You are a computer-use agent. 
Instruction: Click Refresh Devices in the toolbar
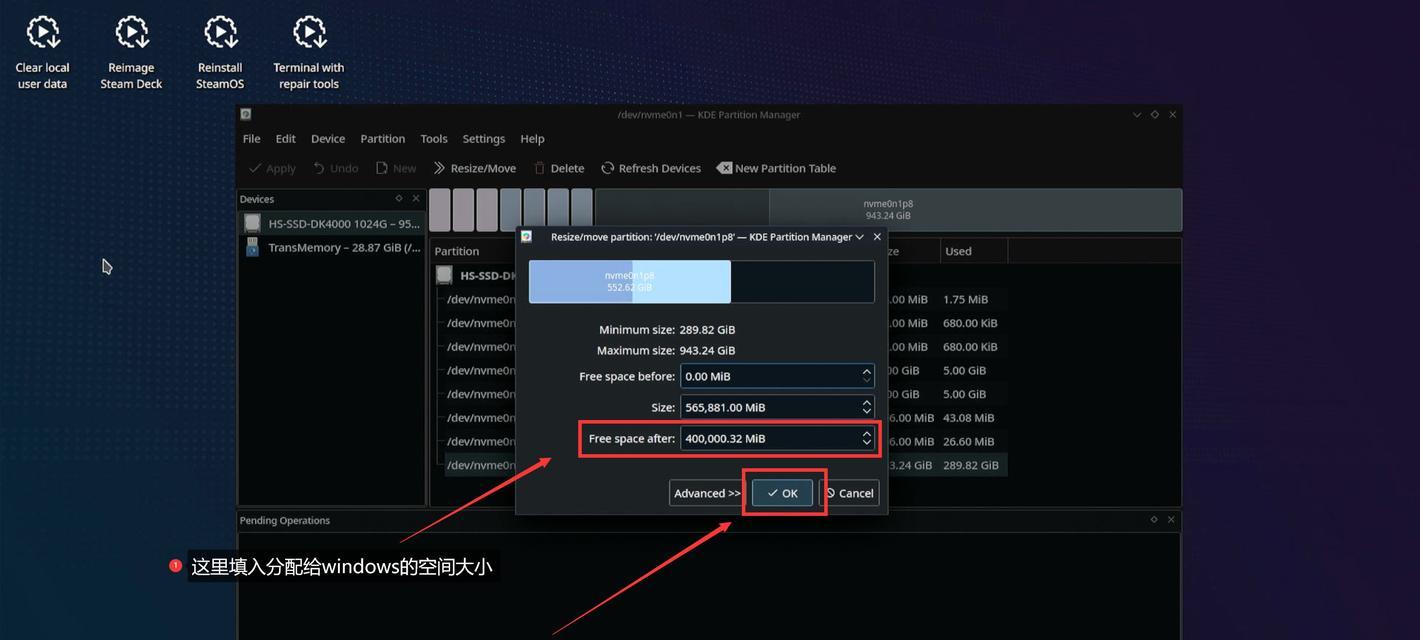651,168
